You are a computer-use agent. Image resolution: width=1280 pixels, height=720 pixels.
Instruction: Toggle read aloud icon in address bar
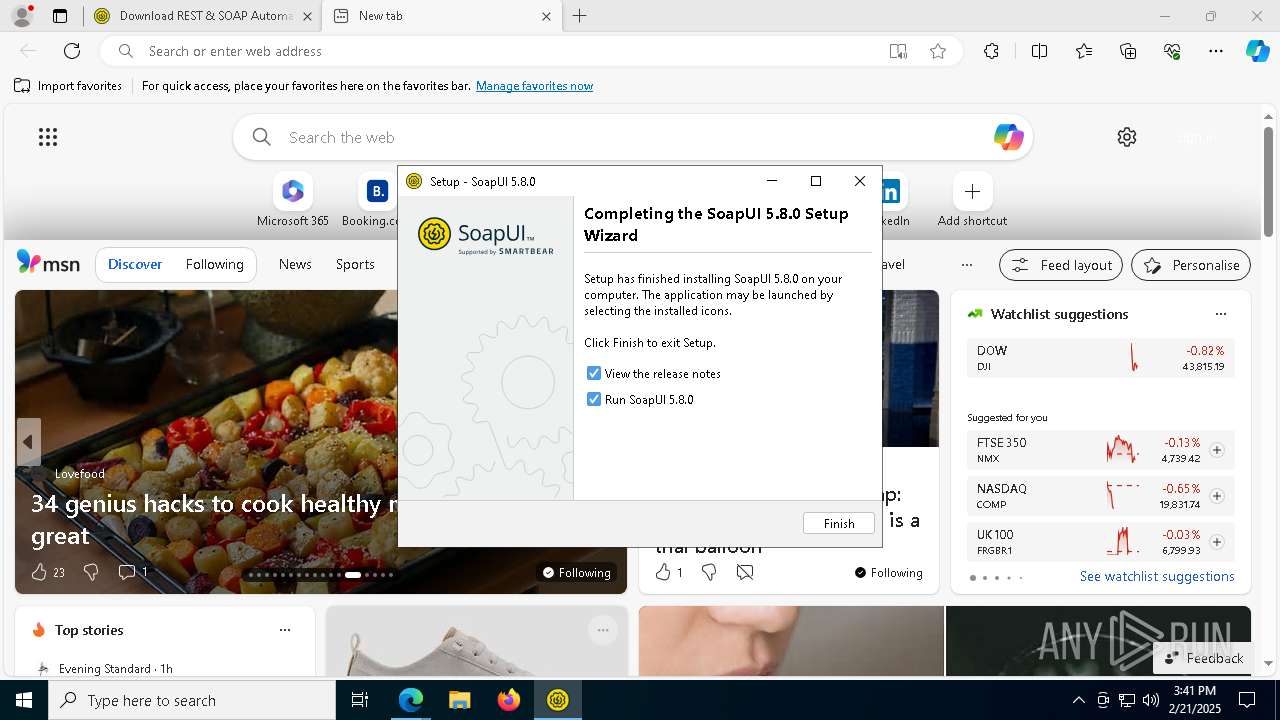pos(898,51)
